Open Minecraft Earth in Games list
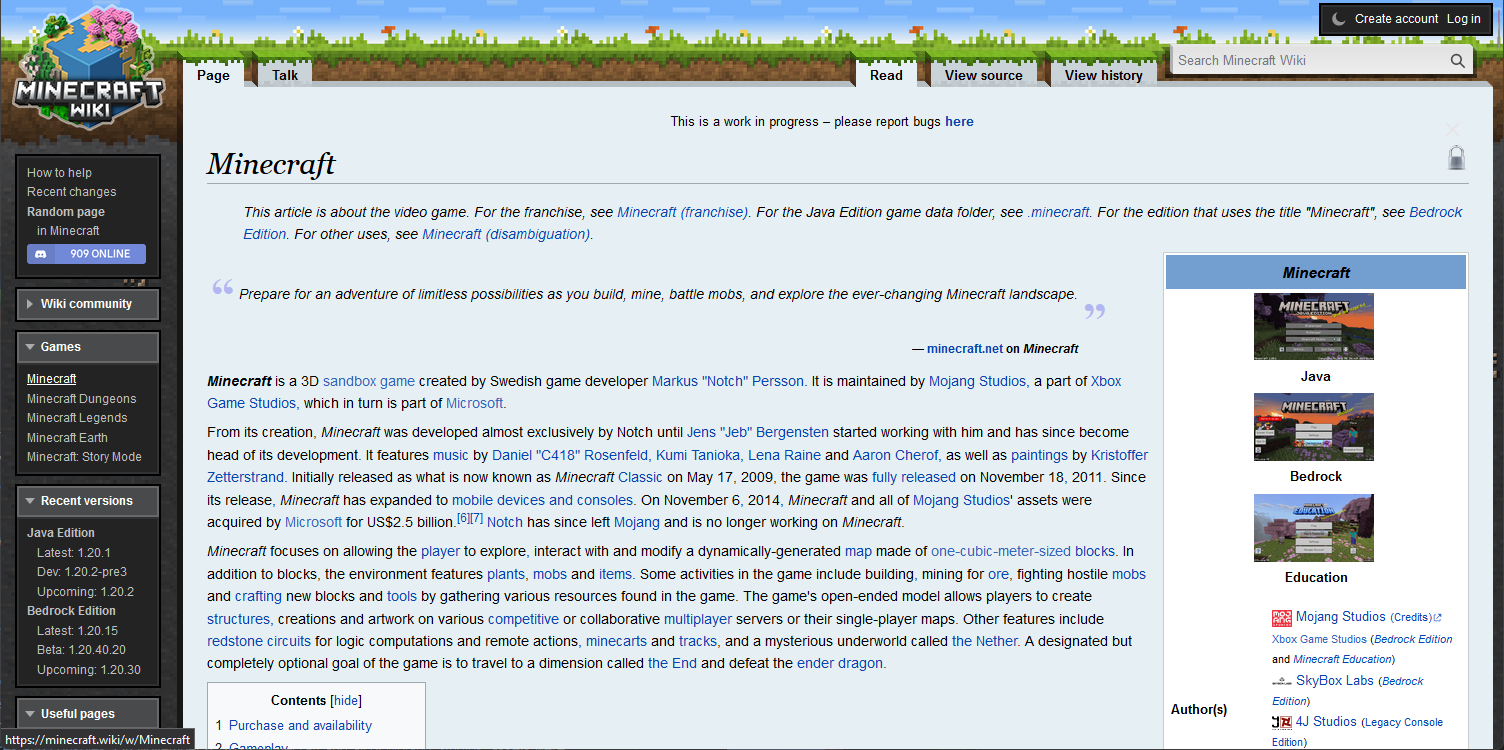The image size is (1504, 750). pyautogui.click(x=67, y=438)
